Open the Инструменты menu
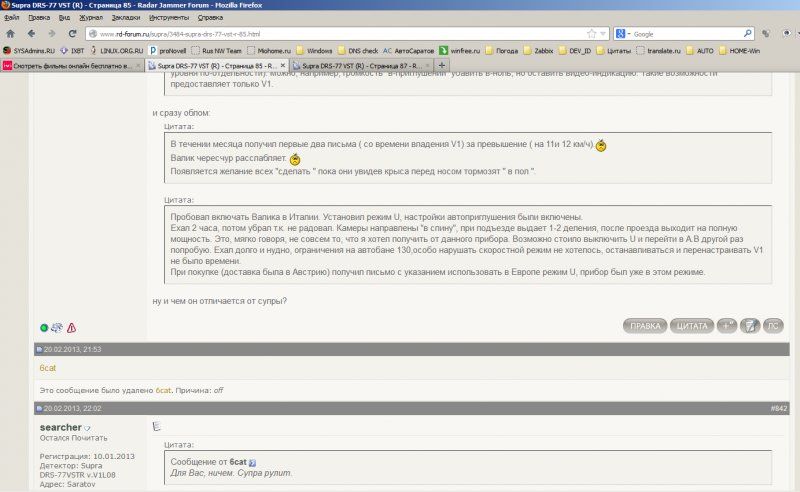800x492 pixels. [x=169, y=18]
